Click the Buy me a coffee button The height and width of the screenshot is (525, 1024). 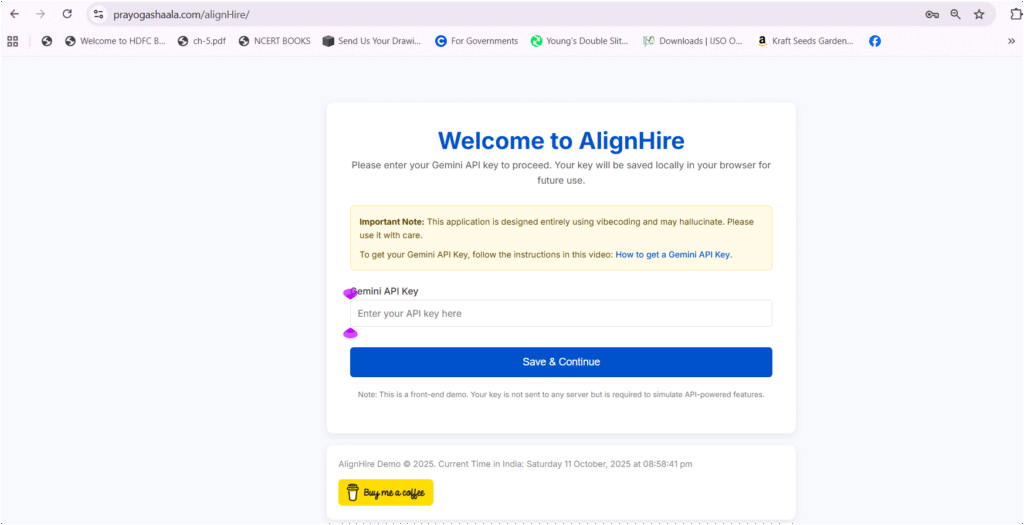pos(385,493)
